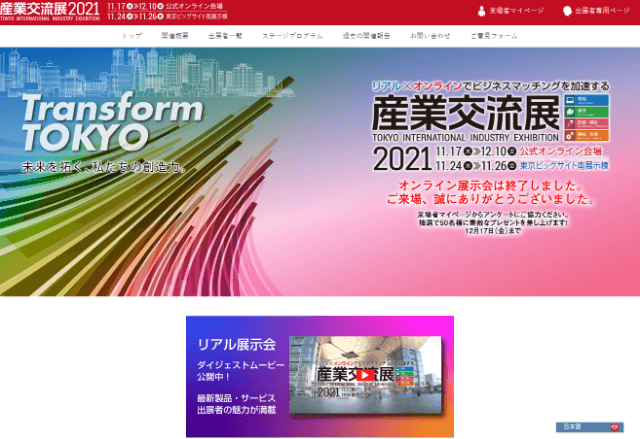Click the 公式オンライン会場 text in banner
The image size is (640, 439).
tap(560, 151)
